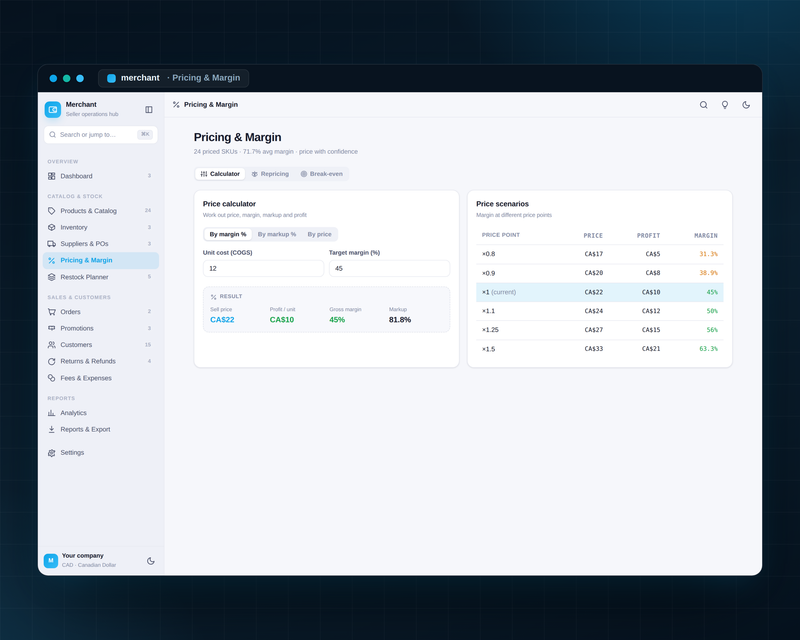Go to the Orders page

coord(101,312)
